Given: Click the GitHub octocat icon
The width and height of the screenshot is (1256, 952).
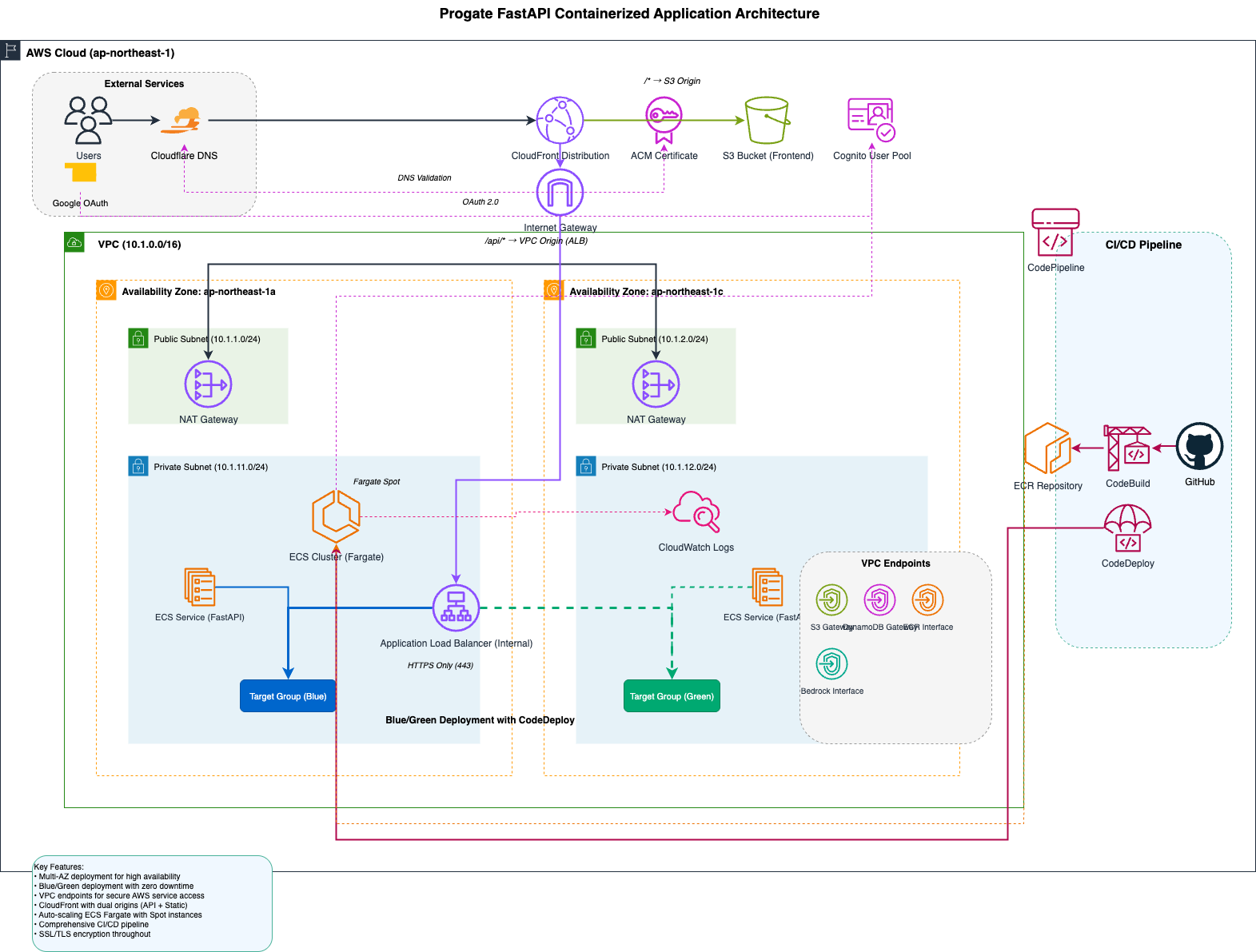Looking at the screenshot, I should (1199, 446).
